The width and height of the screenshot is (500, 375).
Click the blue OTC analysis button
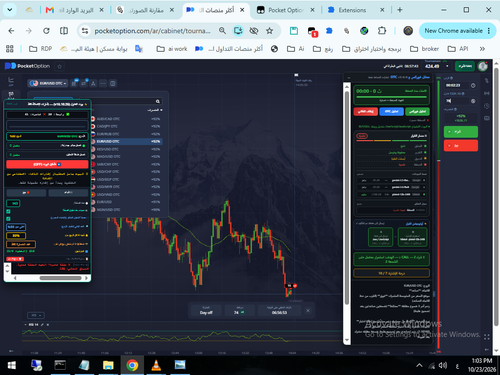391,111
